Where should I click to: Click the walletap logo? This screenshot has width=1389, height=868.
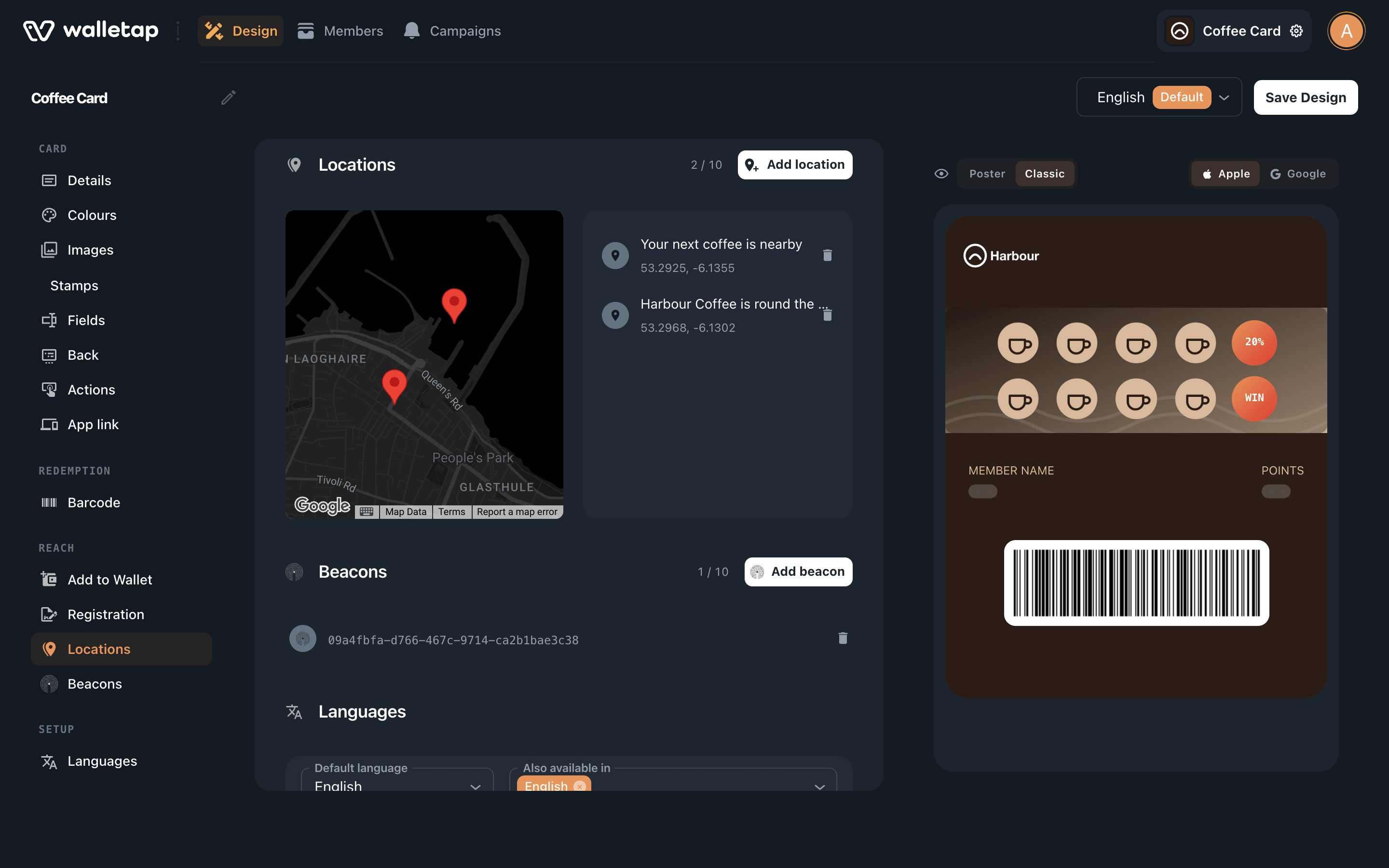91,31
